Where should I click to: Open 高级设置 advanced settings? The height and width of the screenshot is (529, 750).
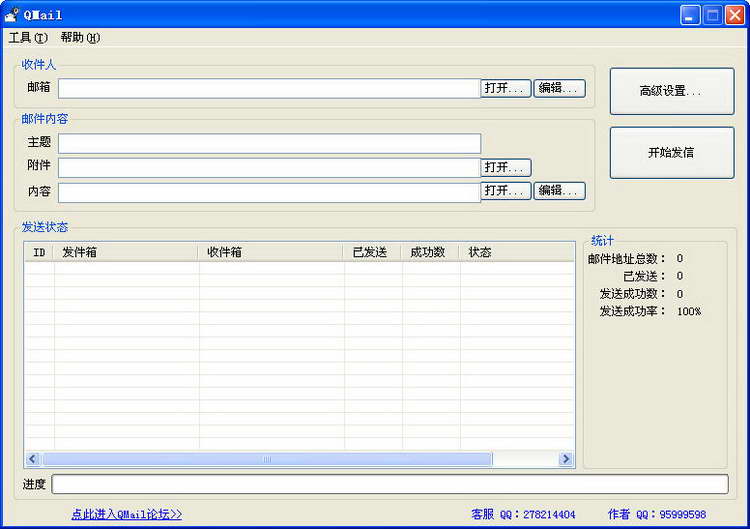pyautogui.click(x=672, y=91)
